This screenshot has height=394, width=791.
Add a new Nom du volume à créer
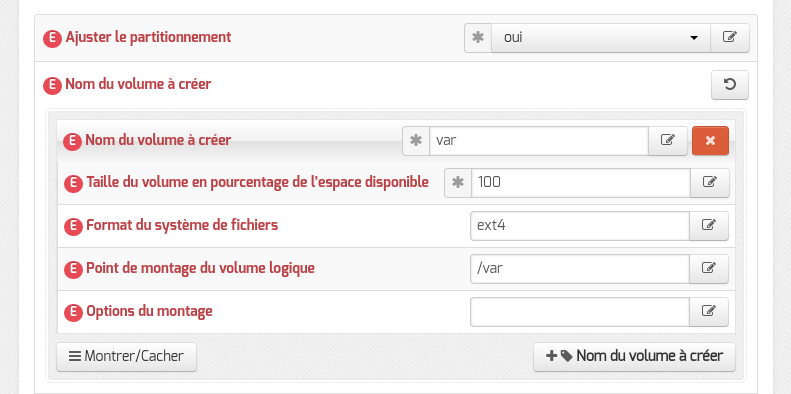(x=634, y=357)
